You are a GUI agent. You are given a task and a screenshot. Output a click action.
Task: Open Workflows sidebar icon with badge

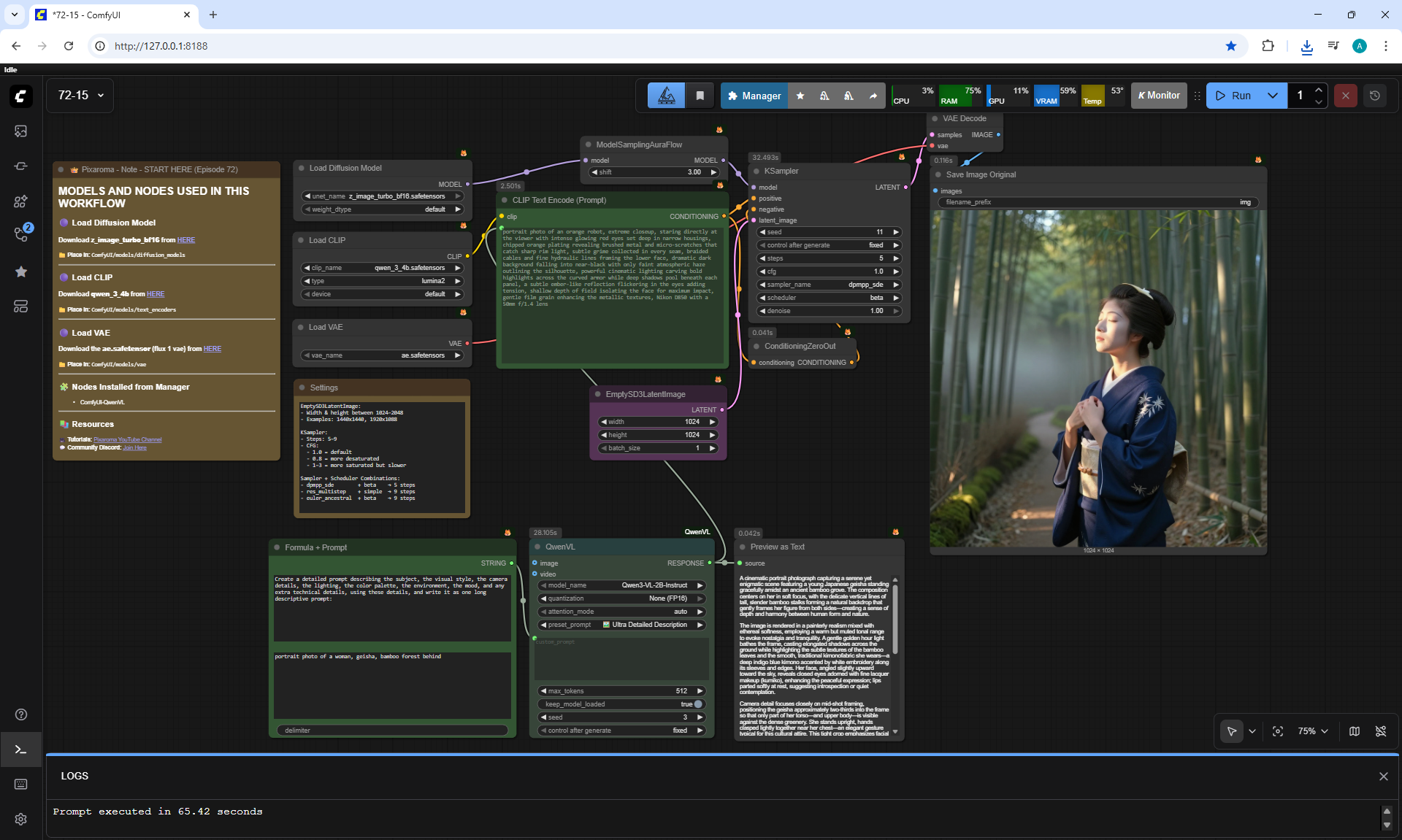(20, 235)
